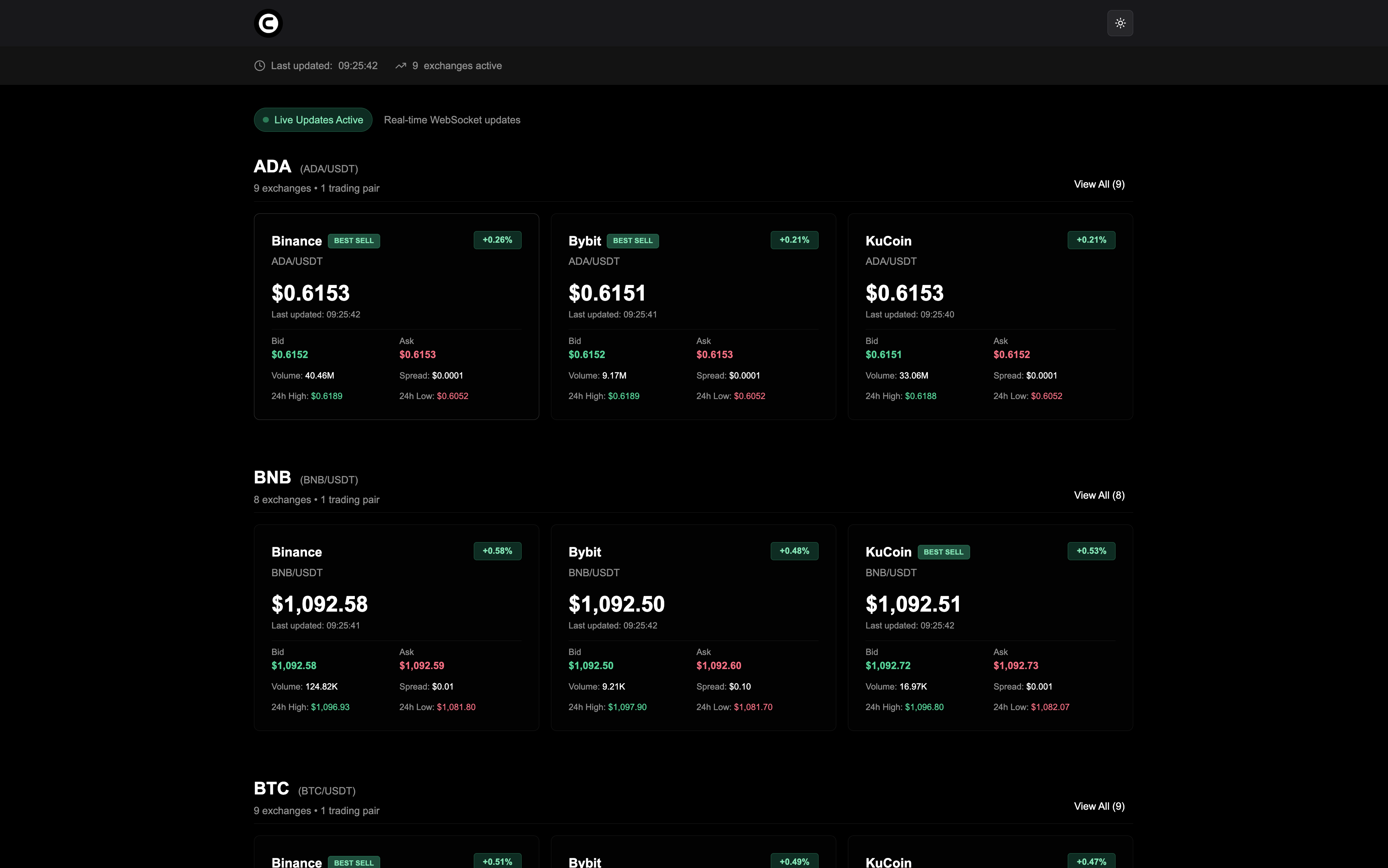The height and width of the screenshot is (868, 1388).
Task: Click the +0.53% badge on KuCoin BNB card
Action: click(1090, 551)
